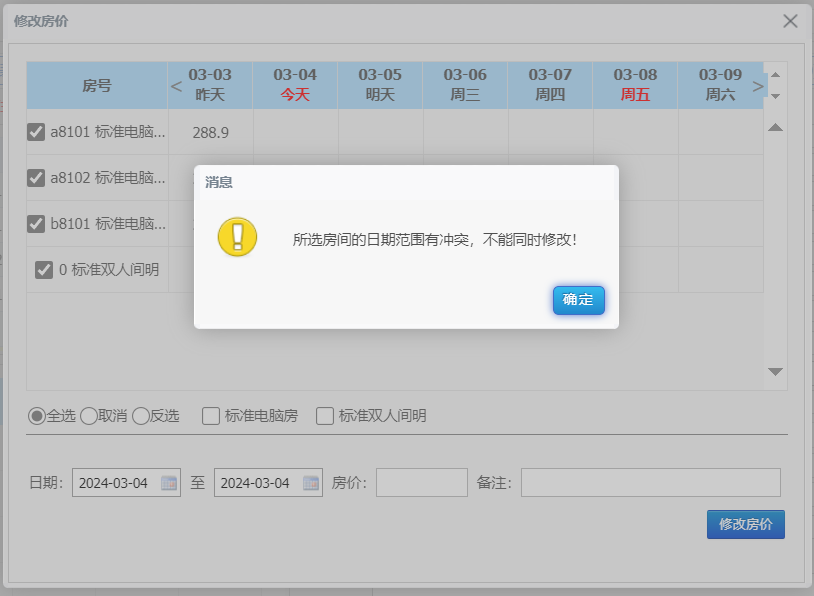The width and height of the screenshot is (814, 596).
Task: Uncheck room a8102 标准电脑 checkbox
Action: pyautogui.click(x=36, y=178)
